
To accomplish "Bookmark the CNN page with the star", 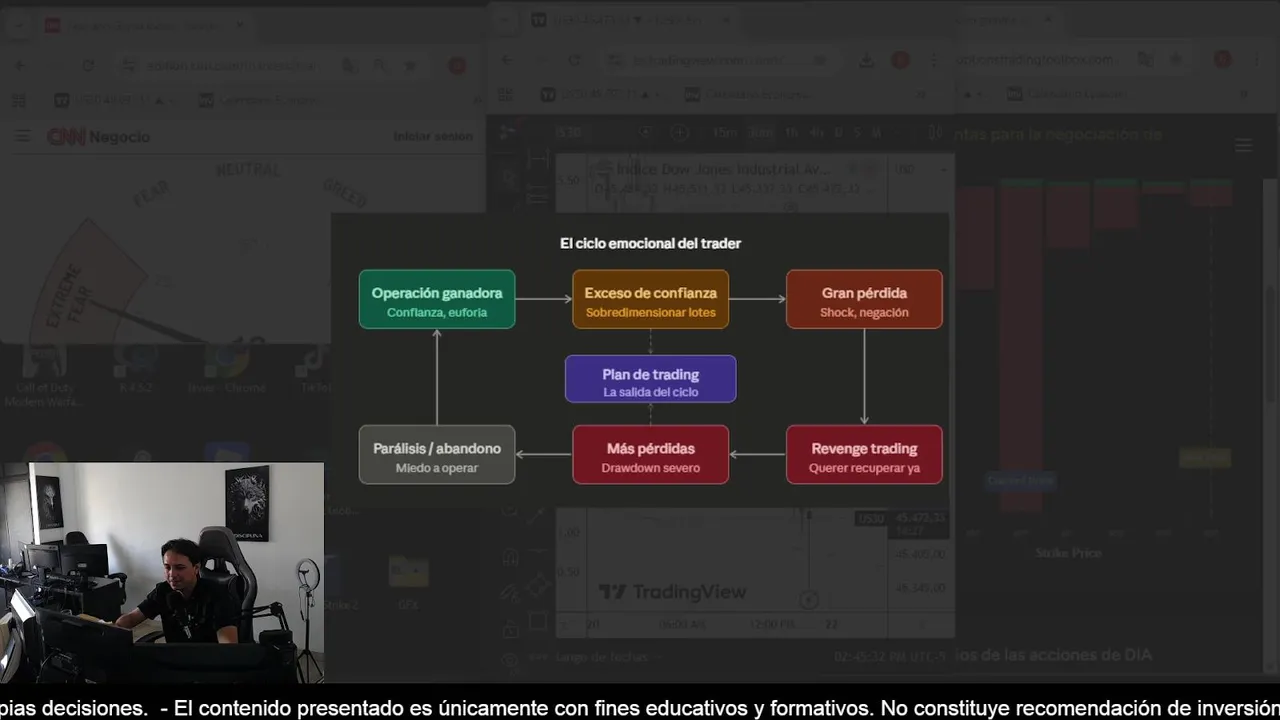I will click(x=410, y=66).
